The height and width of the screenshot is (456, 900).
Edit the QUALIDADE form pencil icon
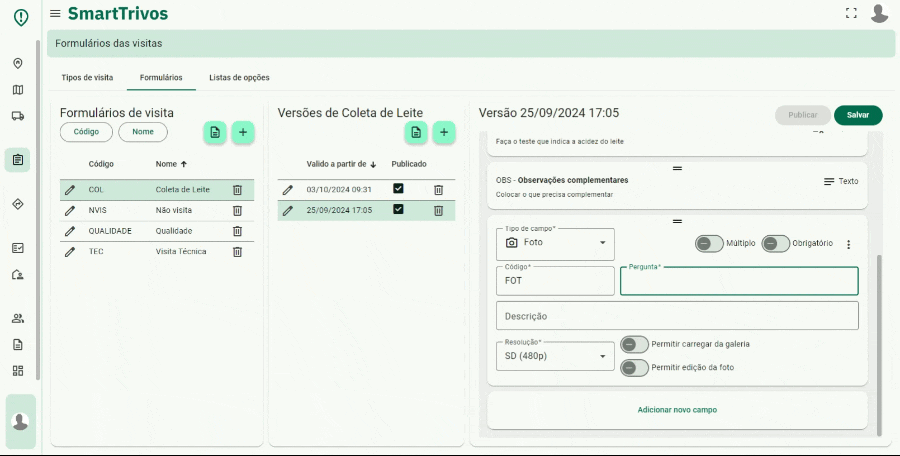[x=70, y=231]
